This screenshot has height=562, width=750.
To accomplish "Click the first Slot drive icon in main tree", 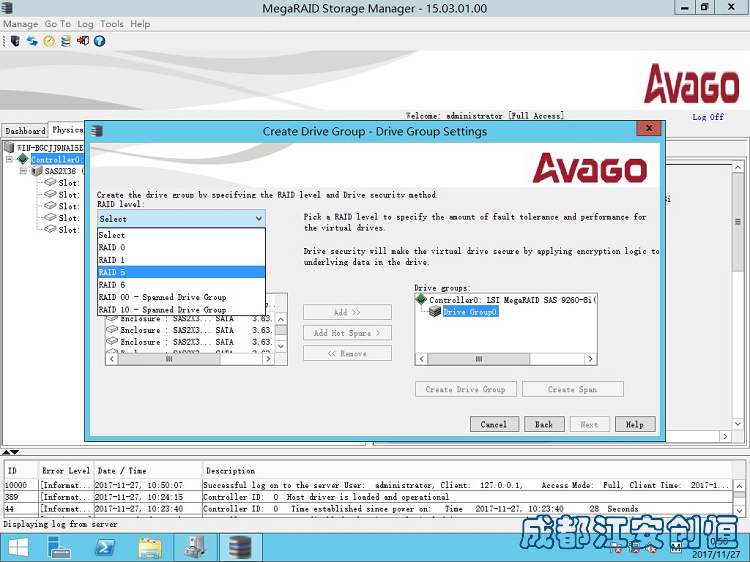I will tap(50, 182).
